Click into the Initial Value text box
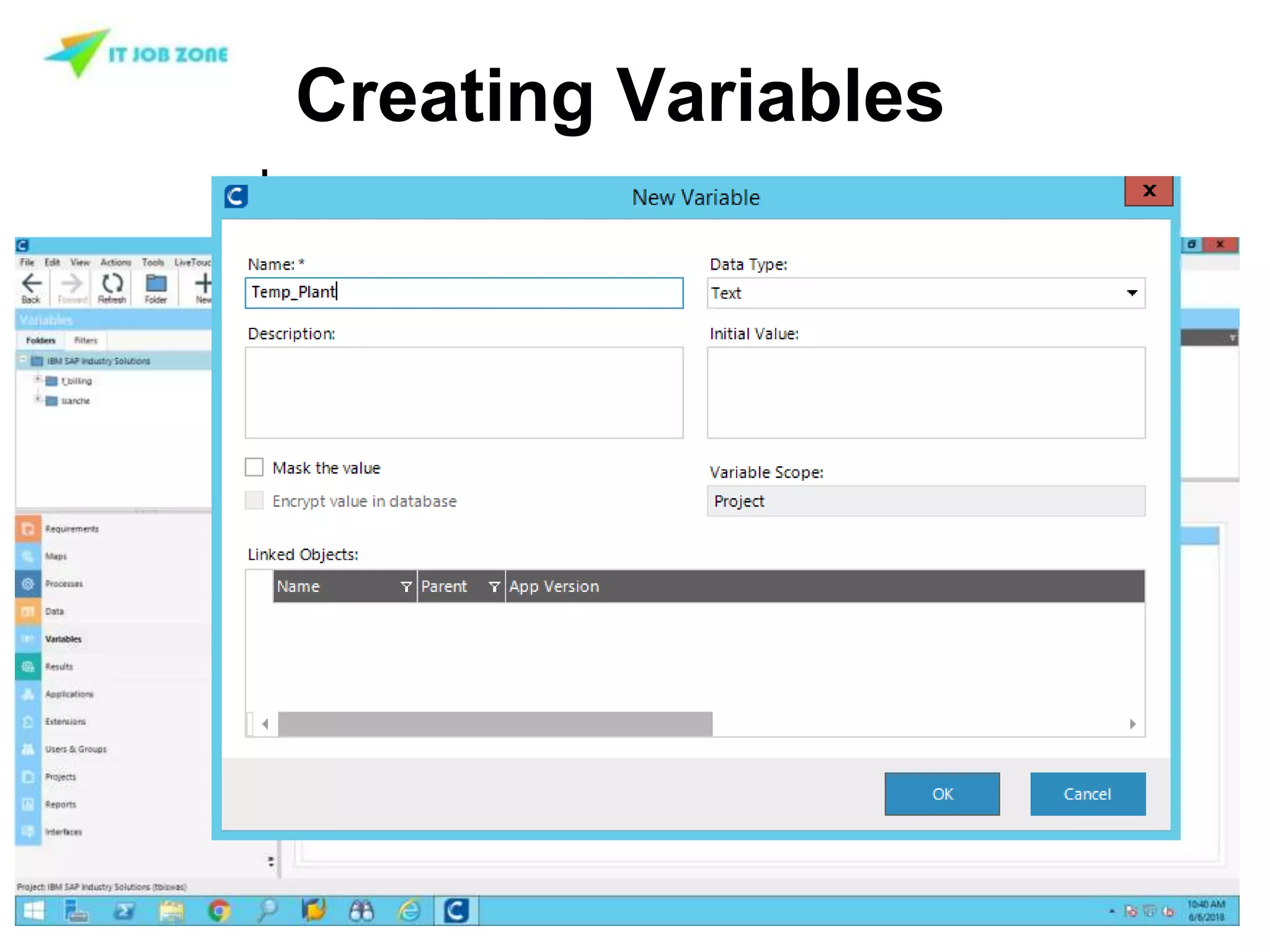Image resolution: width=1270 pixels, height=952 pixels. coord(925,392)
